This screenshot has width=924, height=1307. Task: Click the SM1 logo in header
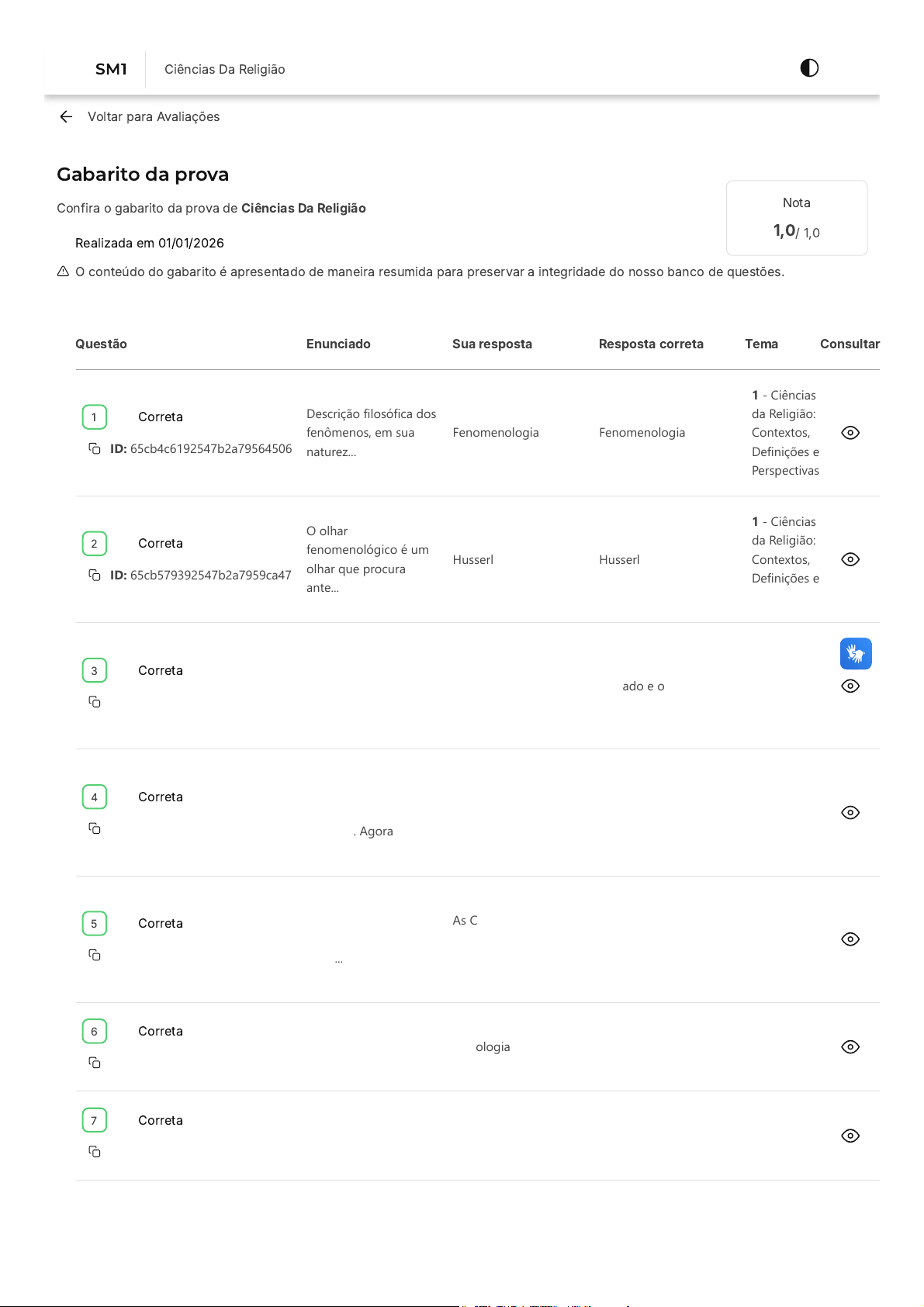point(111,69)
